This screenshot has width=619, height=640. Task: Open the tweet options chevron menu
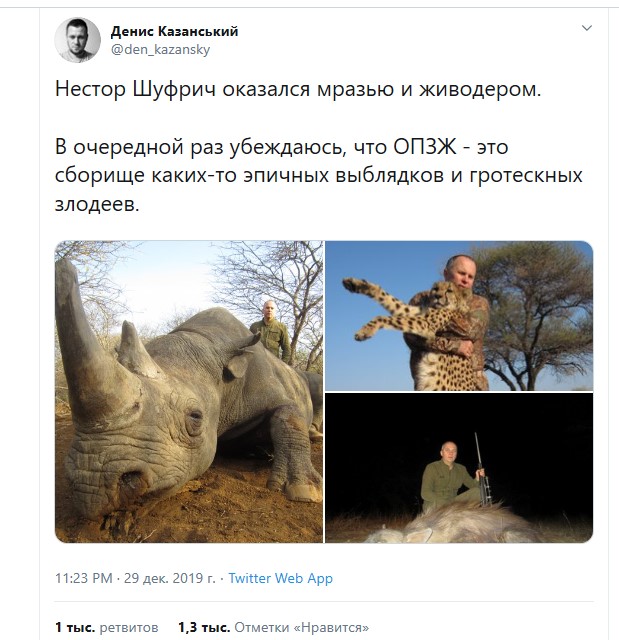click(586, 28)
